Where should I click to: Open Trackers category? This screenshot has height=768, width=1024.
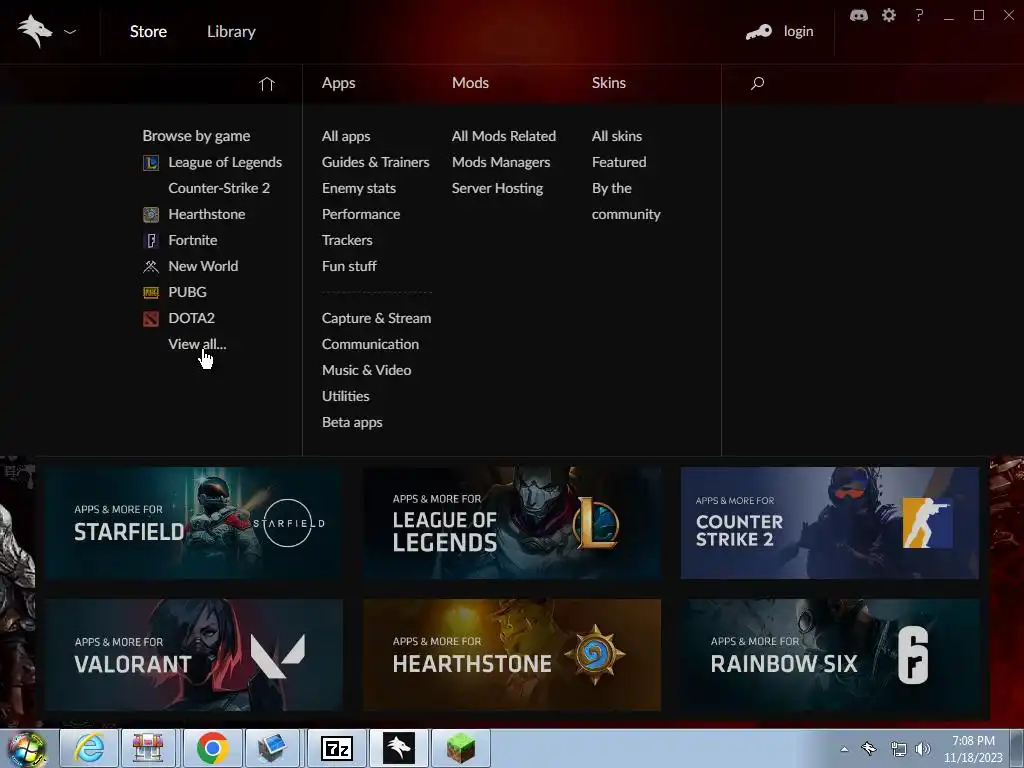pyautogui.click(x=347, y=240)
